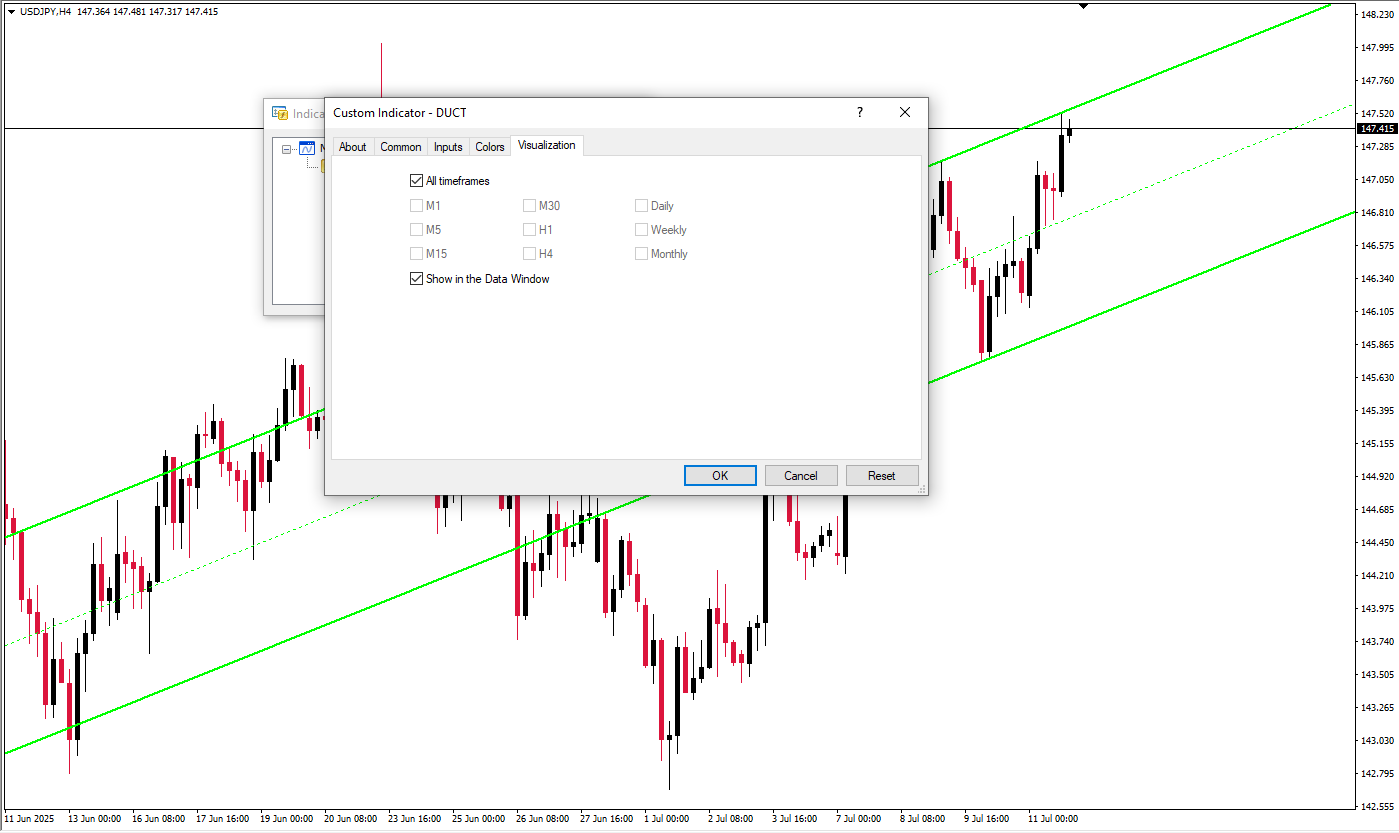The image size is (1399, 833).
Task: Click the current price label 147.415
Action: coord(1376,129)
